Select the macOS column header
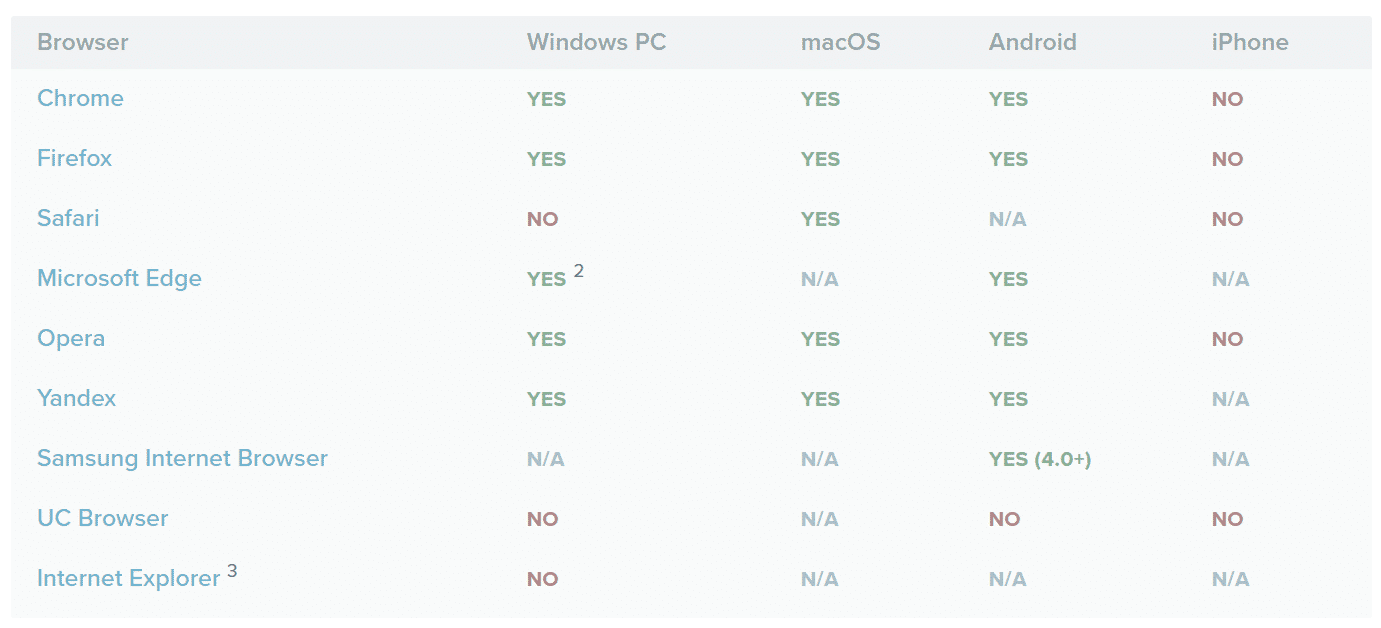Viewport: 1381px width, 628px height. pos(840,42)
